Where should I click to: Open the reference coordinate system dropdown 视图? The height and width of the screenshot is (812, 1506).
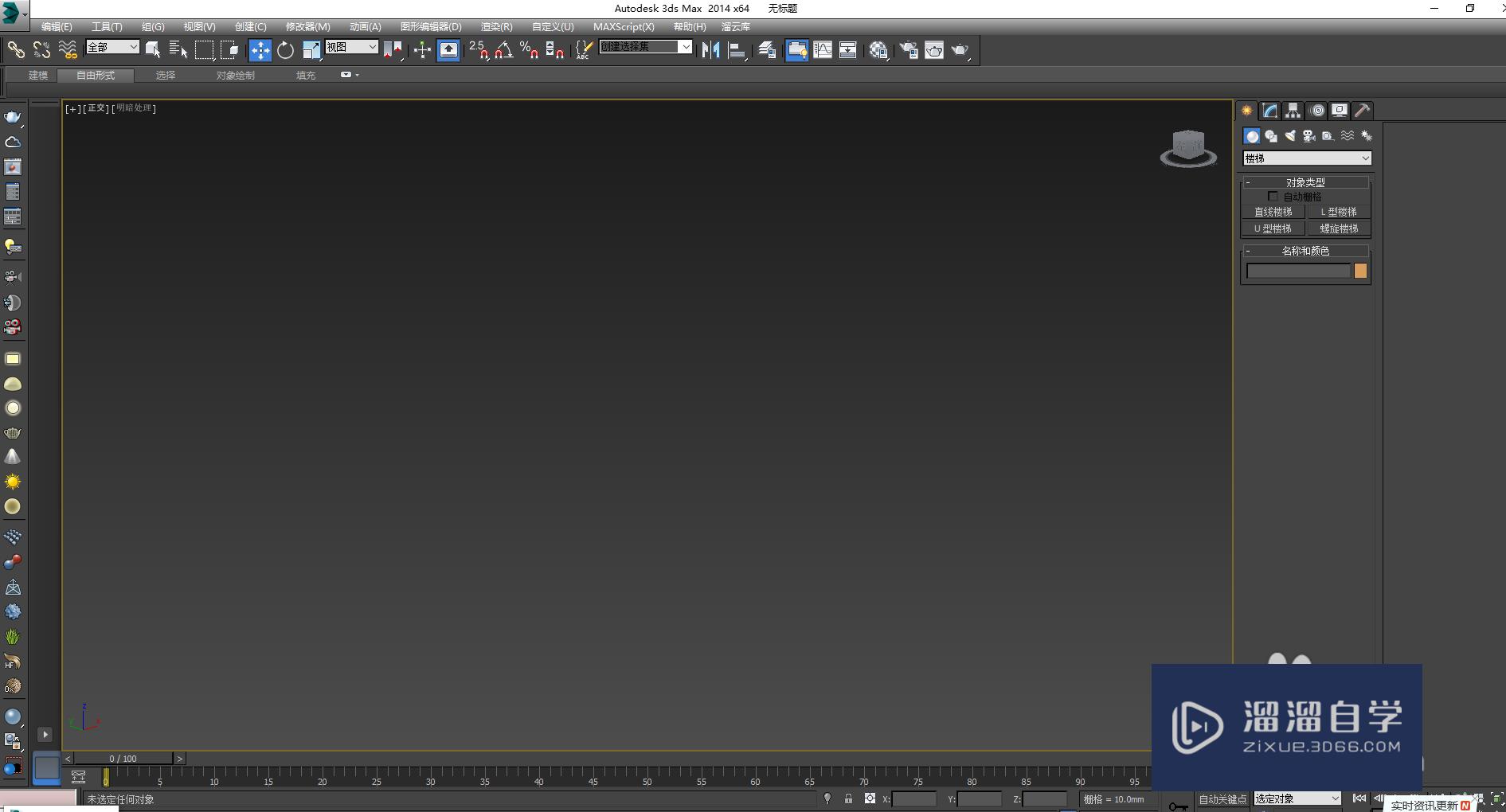coord(351,47)
